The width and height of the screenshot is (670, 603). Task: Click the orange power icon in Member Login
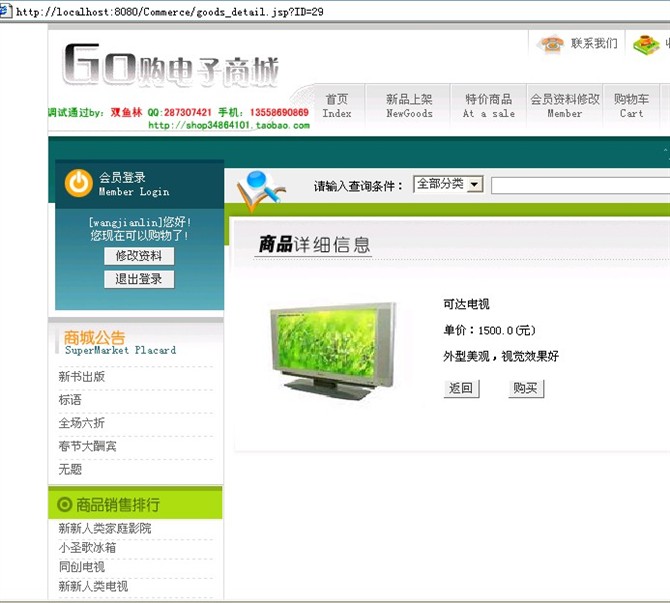[79, 183]
